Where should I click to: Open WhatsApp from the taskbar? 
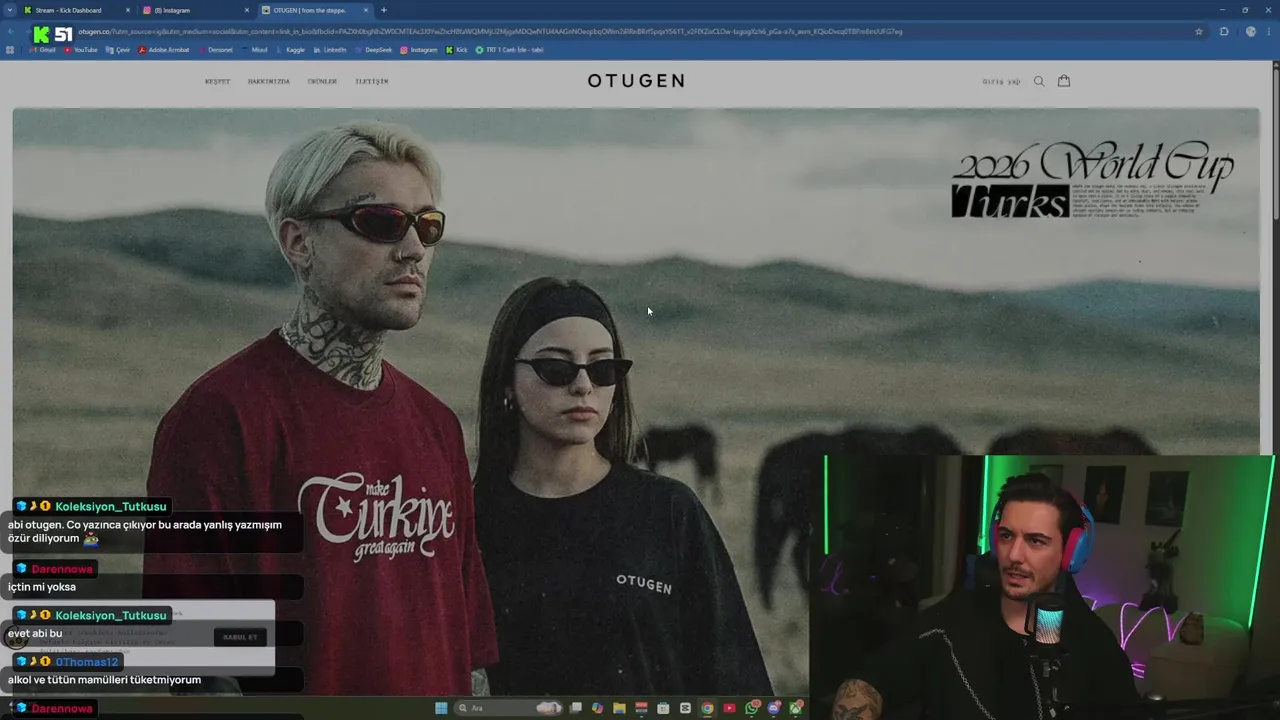751,708
